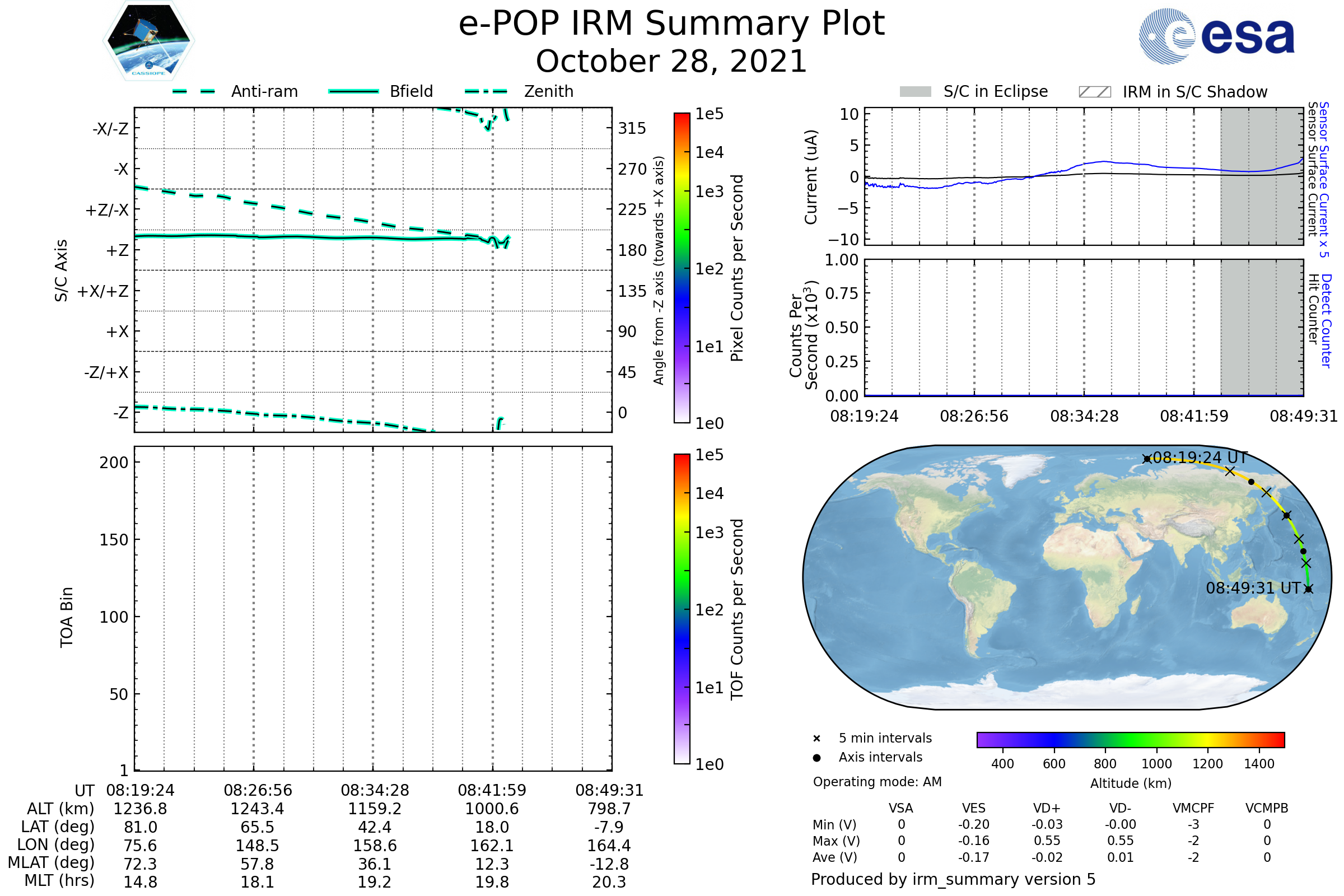Click the CASSIOPE mission patch logo
The image size is (1344, 896).
pyautogui.click(x=148, y=41)
